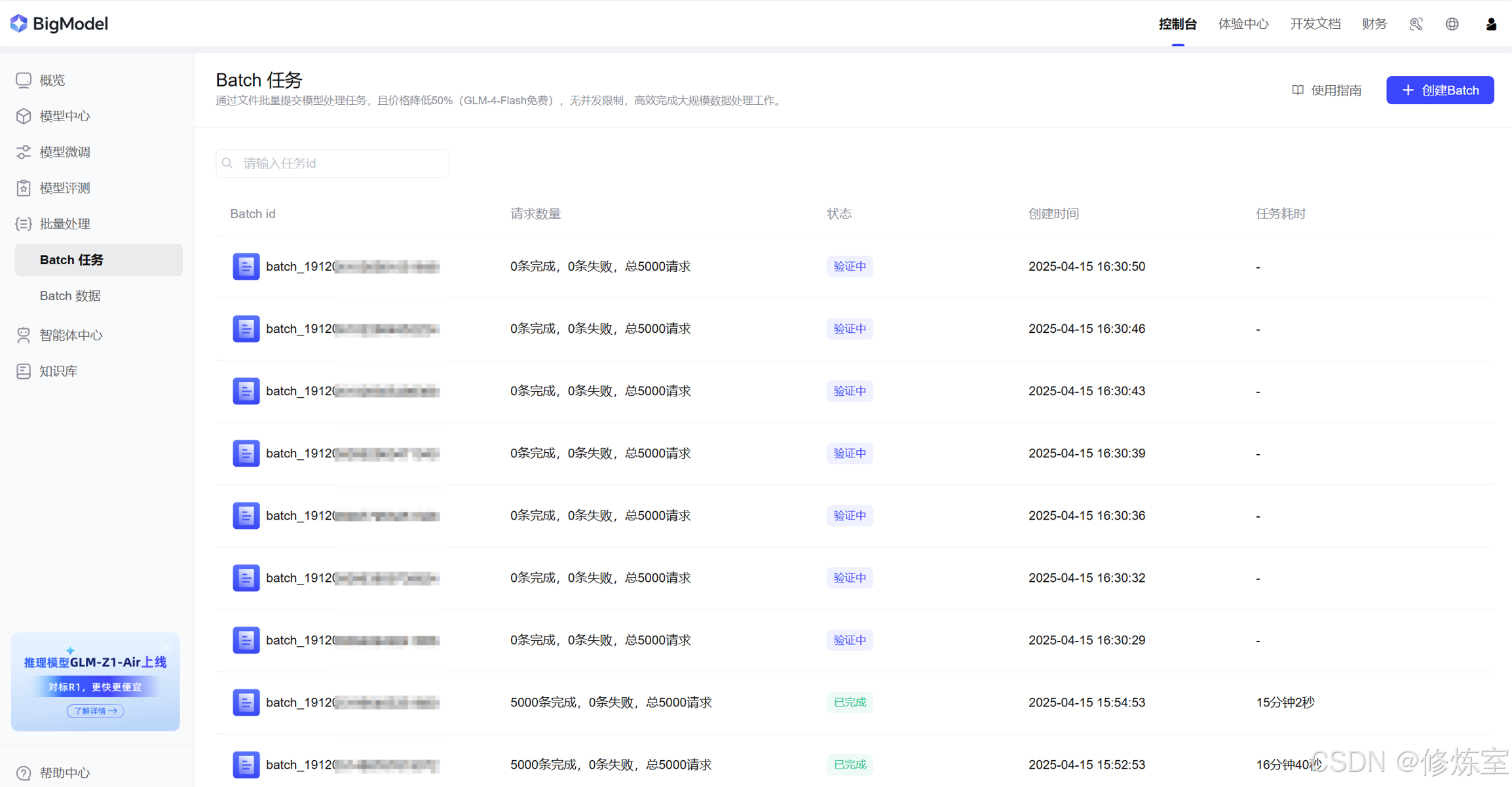Click the 创建Batch button
This screenshot has height=787, width=1512.
click(x=1439, y=90)
